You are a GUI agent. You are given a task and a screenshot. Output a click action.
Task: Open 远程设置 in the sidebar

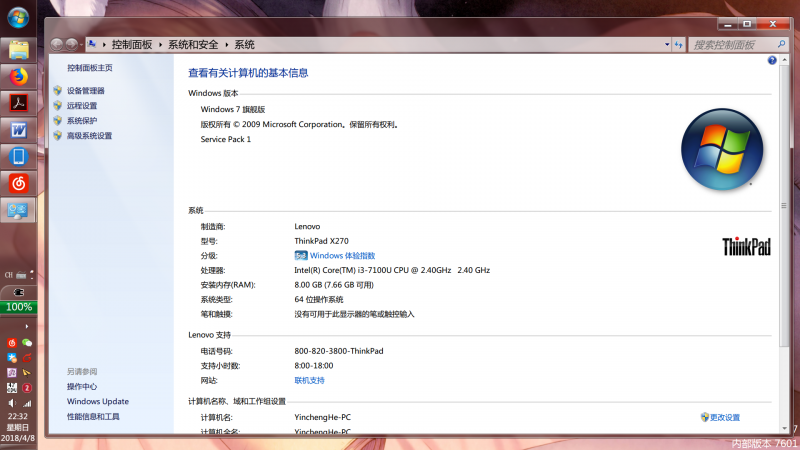point(82,106)
